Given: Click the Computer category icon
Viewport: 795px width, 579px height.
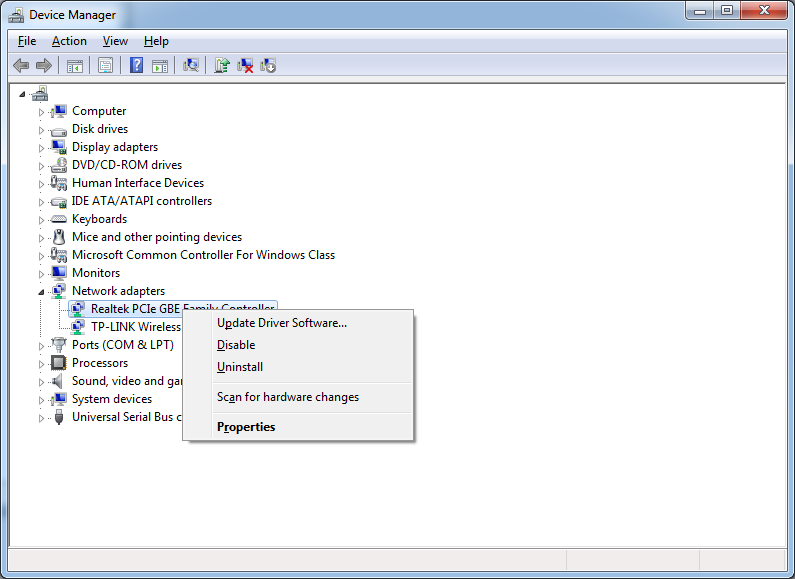Looking at the screenshot, I should (59, 111).
